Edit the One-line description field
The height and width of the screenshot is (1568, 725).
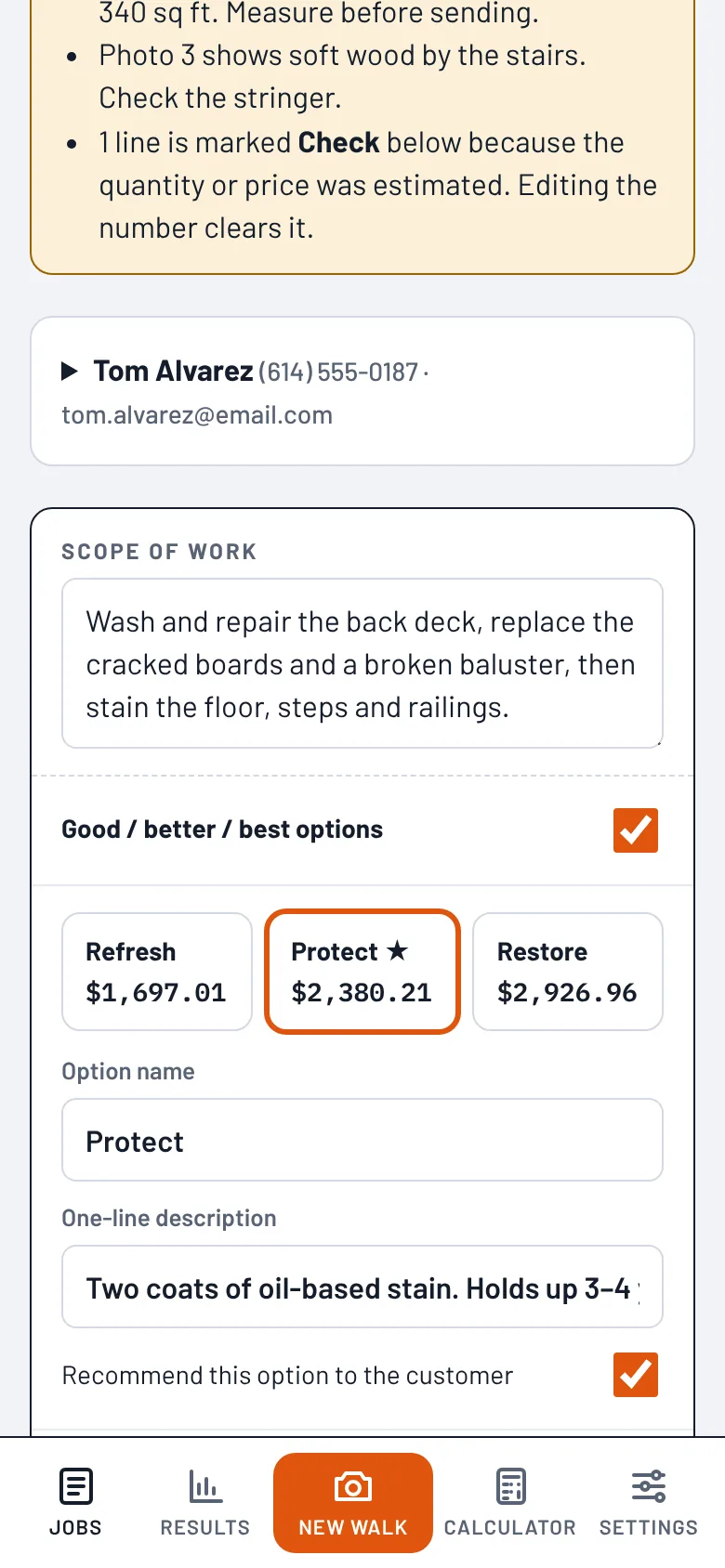362,1287
